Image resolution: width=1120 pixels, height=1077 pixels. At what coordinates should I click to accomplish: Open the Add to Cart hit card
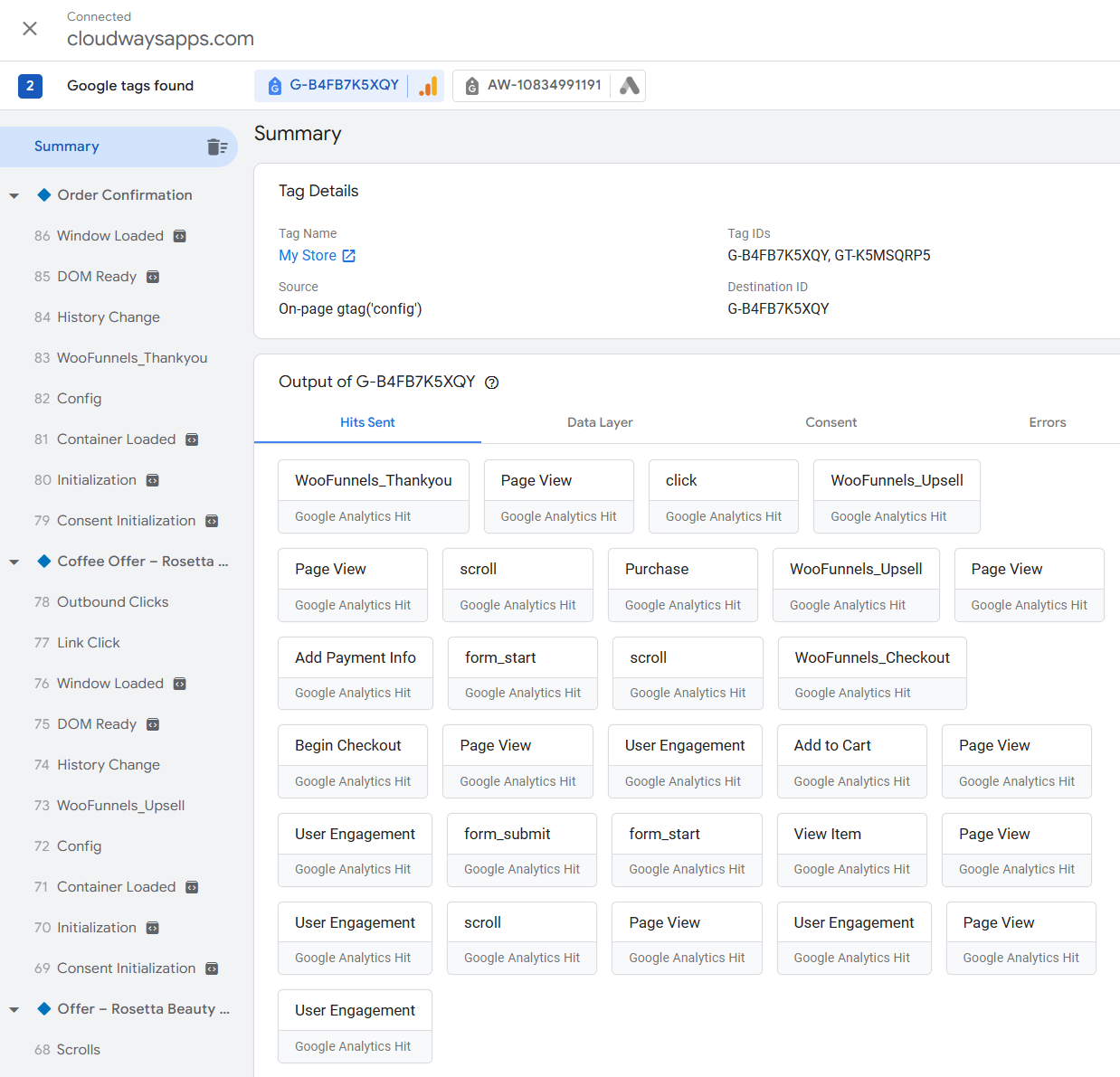[852, 761]
